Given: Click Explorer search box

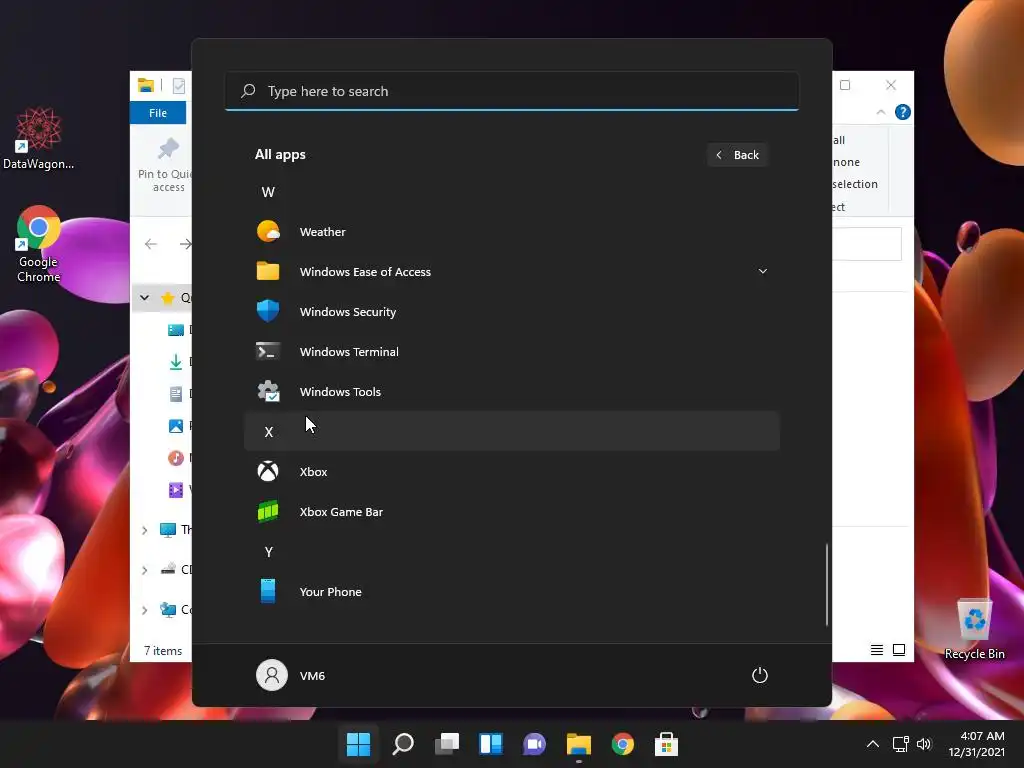Looking at the screenshot, I should point(867,244).
